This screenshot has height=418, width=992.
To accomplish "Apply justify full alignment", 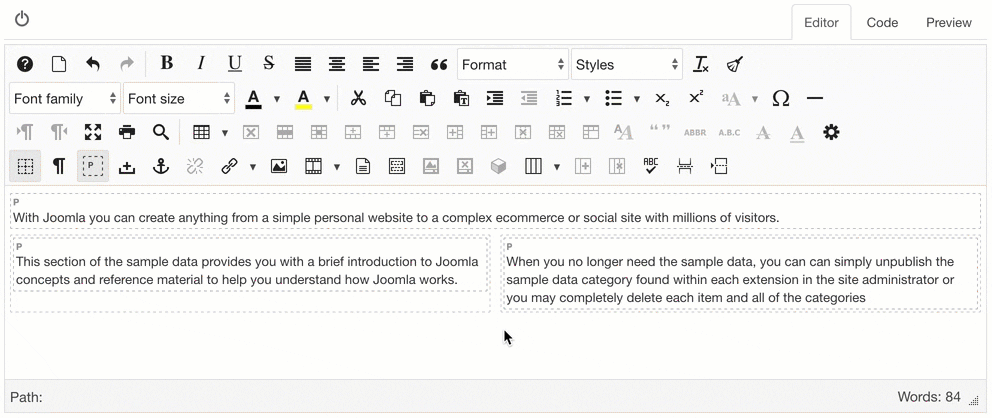I will coord(303,64).
